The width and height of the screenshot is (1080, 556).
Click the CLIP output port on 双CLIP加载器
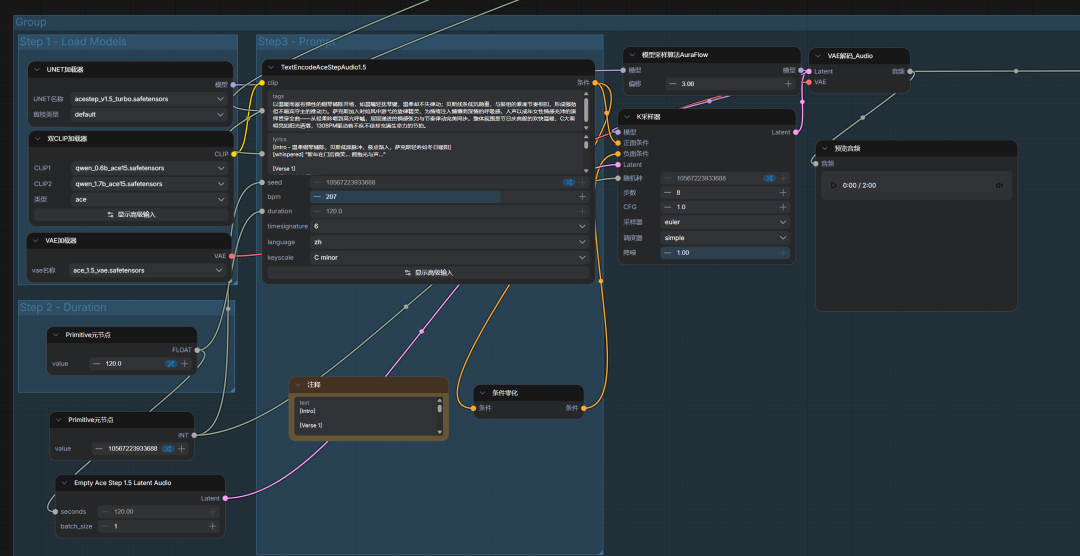234,154
